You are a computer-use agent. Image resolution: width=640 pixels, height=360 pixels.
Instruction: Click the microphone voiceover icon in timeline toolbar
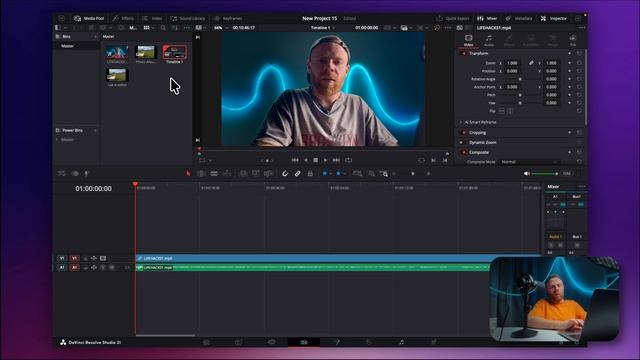click(x=87, y=173)
